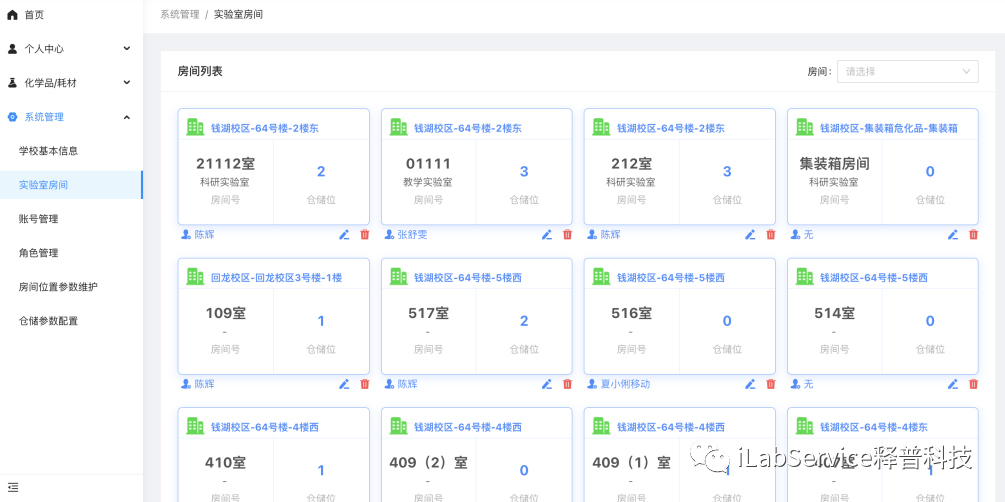Click the building icon on 109室 card

click(195, 276)
